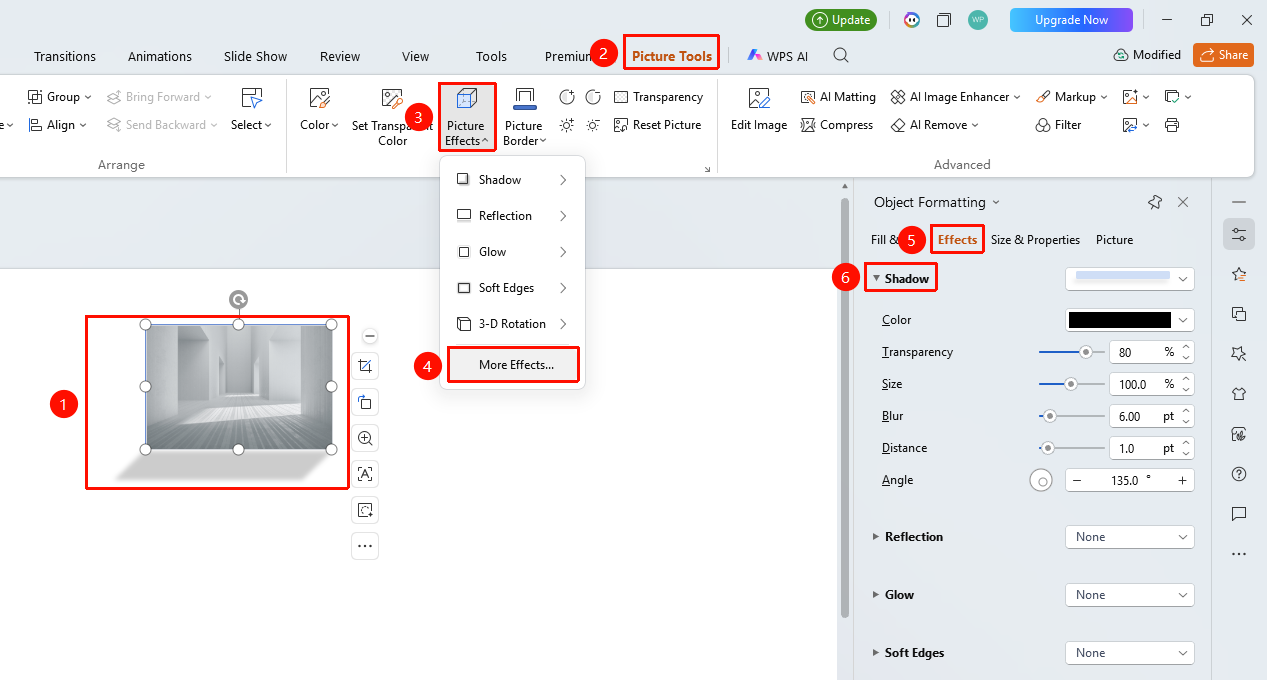Viewport: 1267px width, 680px height.
Task: Click the help question mark in right sidebar
Action: tap(1239, 474)
